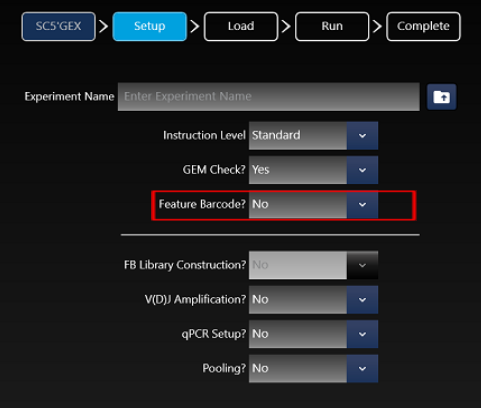Viewport: 481px width, 408px height.
Task: Expand the Pooling dropdown arrow
Action: 362,369
